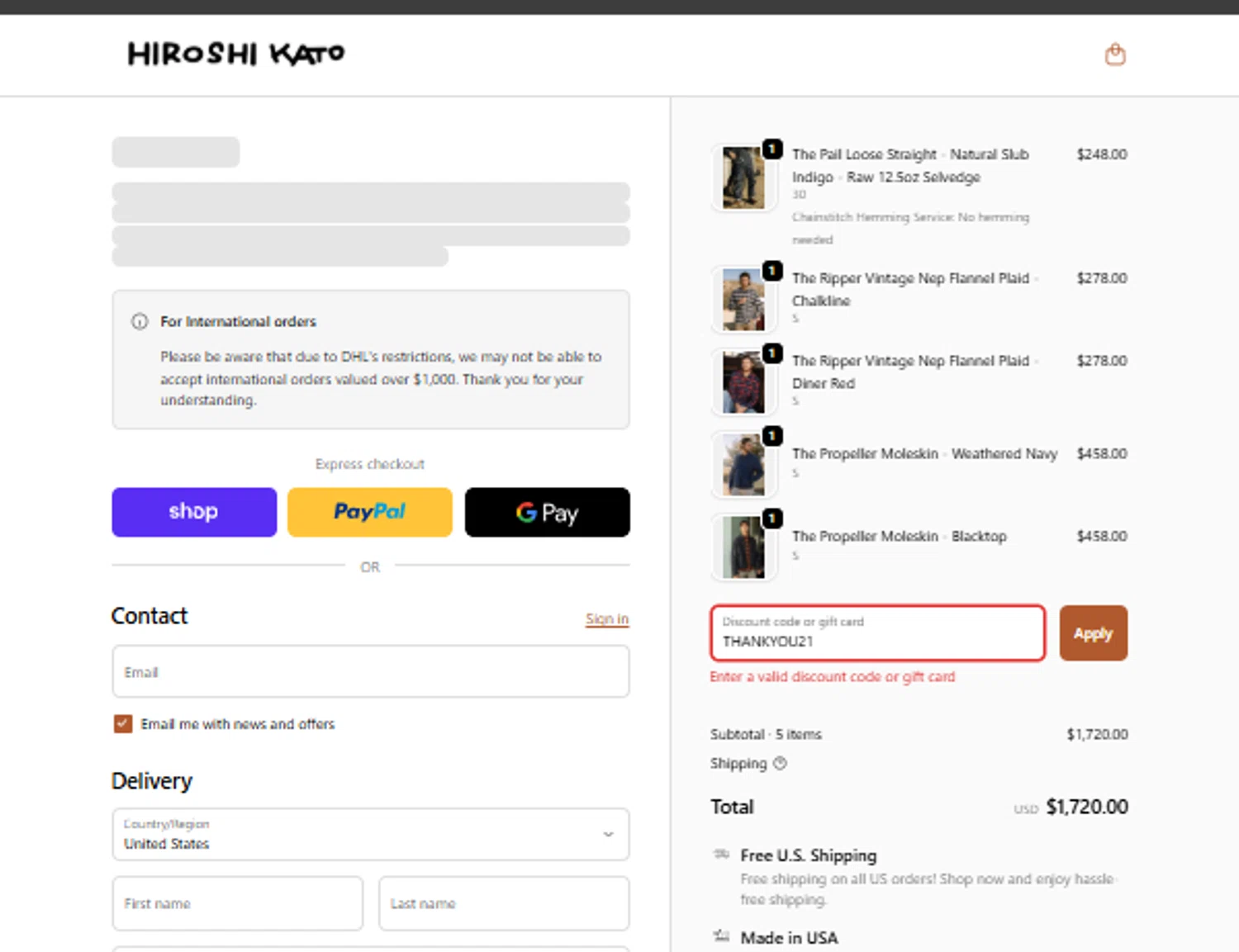Apply the discount code
1239x952 pixels.
(x=1093, y=633)
